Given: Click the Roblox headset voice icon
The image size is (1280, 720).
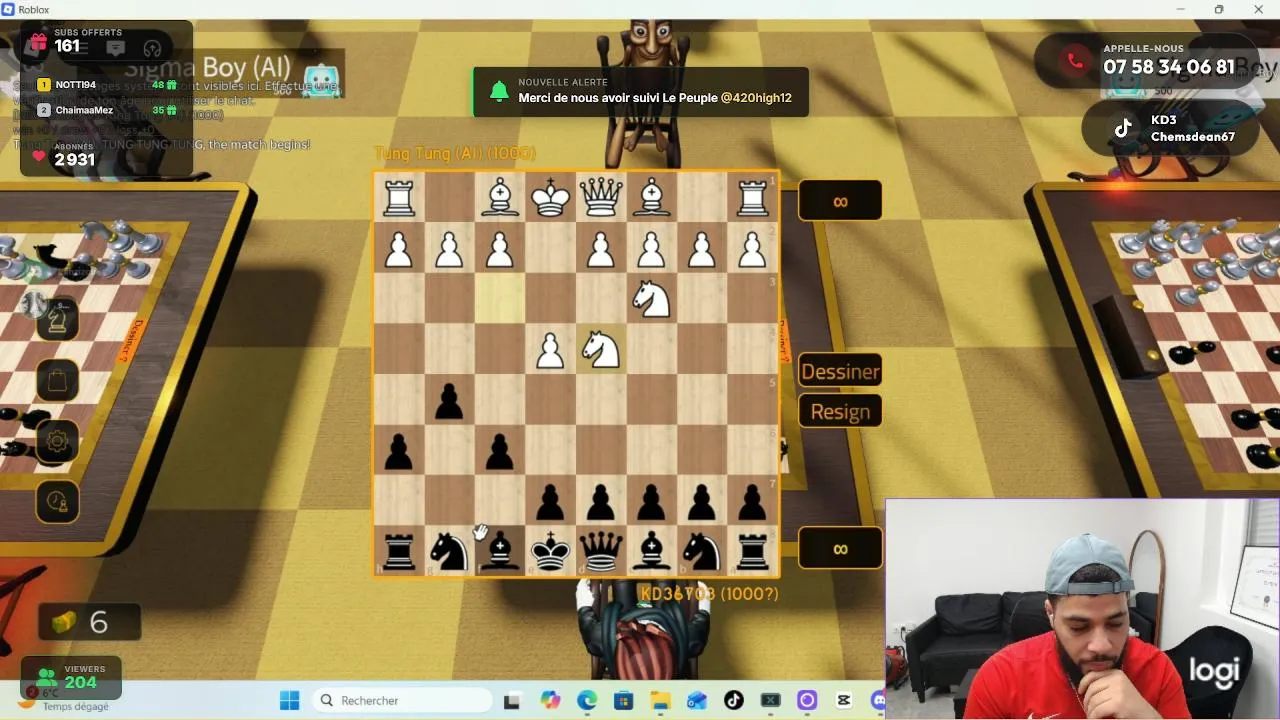Looking at the screenshot, I should (x=152, y=47).
